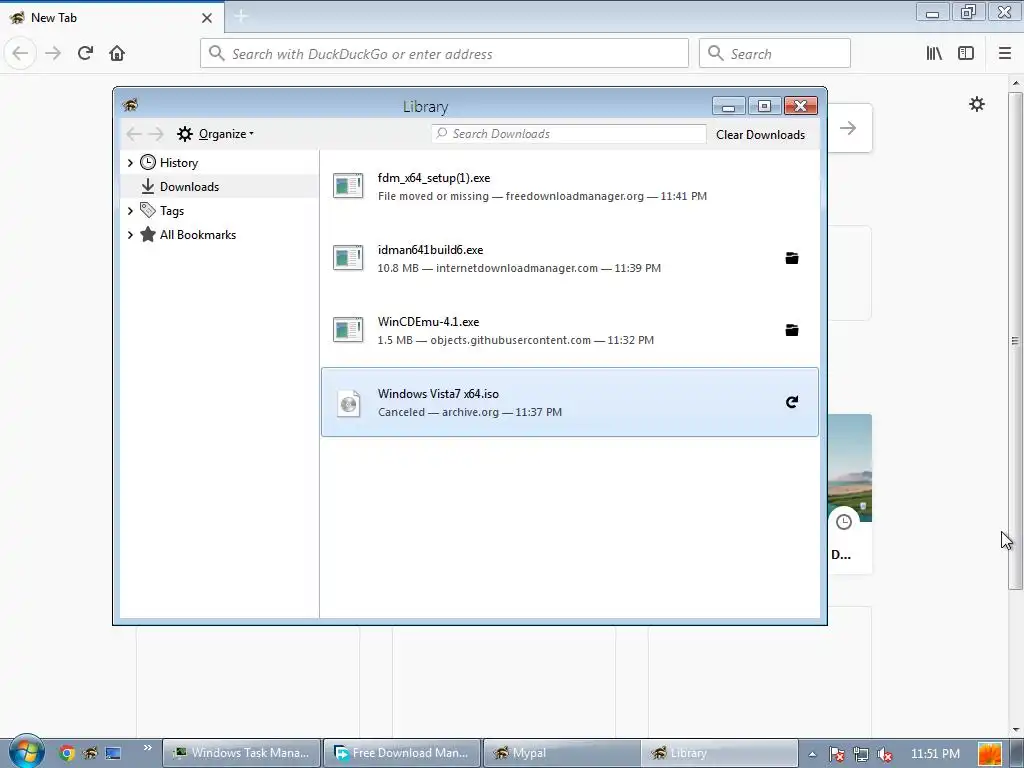Image resolution: width=1024 pixels, height=768 pixels.
Task: Click the browser Search box
Action: 775,53
